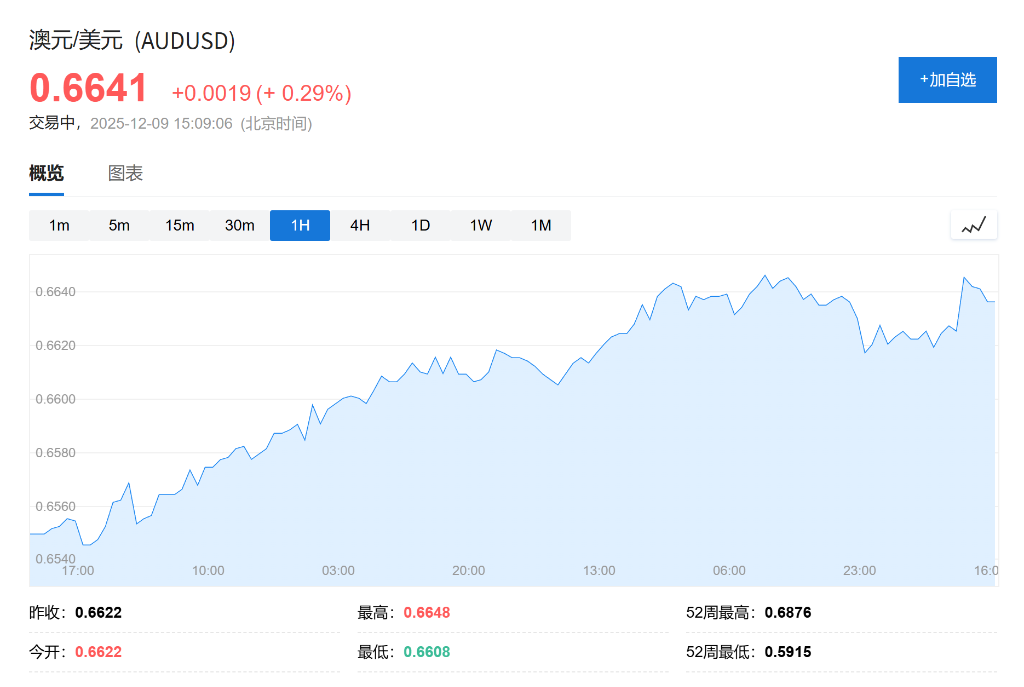Select the 1m timeframe
The width and height of the screenshot is (1024, 687).
coord(59,225)
